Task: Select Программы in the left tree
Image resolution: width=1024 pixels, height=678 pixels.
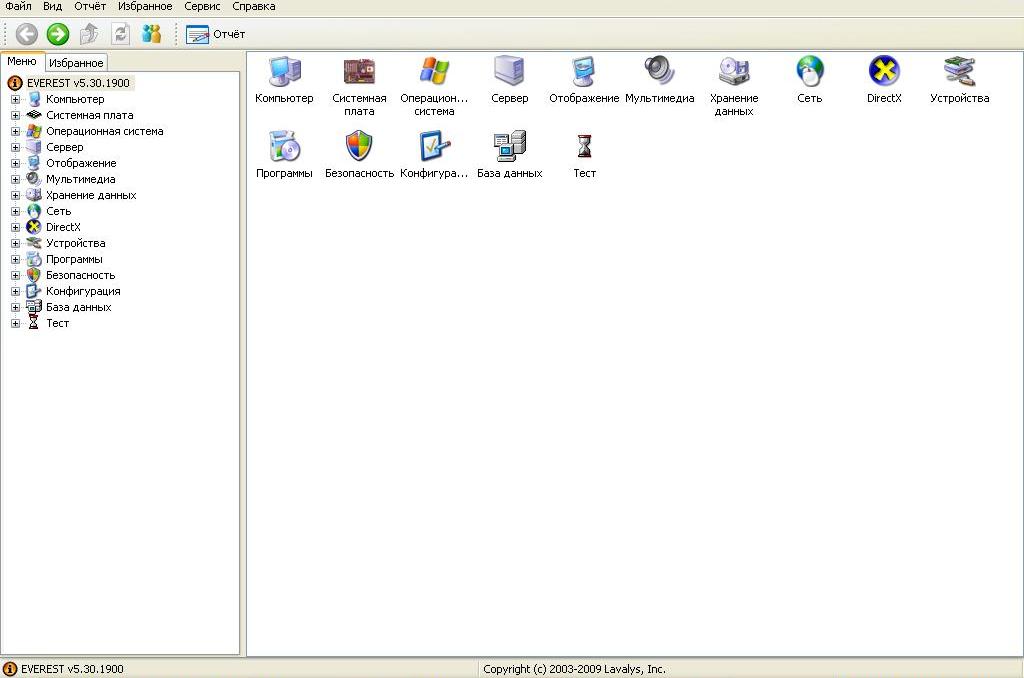Action: tap(74, 259)
